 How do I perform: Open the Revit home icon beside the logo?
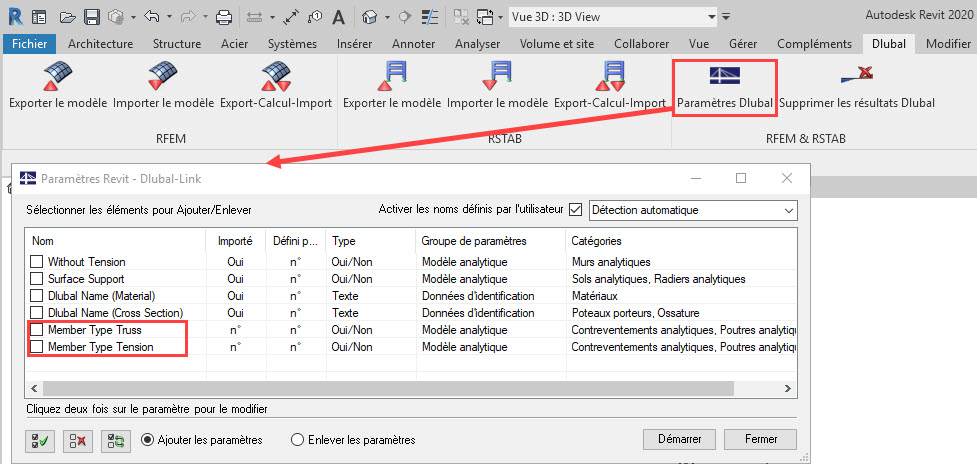(x=39, y=17)
